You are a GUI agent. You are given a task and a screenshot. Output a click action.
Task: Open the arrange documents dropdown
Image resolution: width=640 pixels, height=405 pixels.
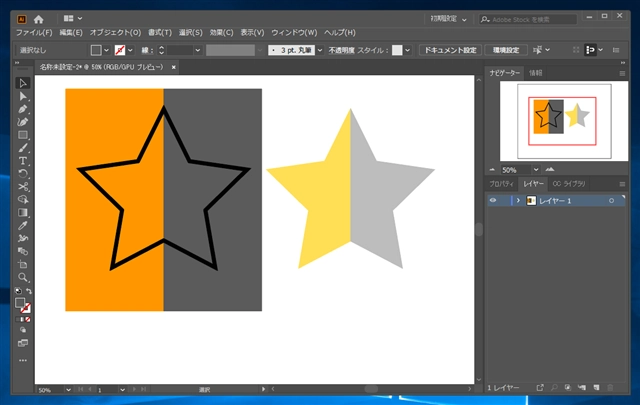point(73,18)
